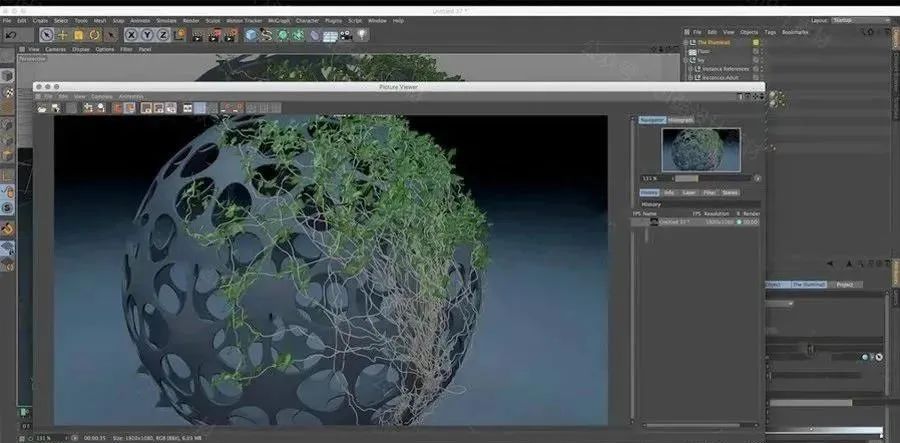Image resolution: width=900 pixels, height=443 pixels.
Task: Click Picture Viewer zoom magnifier icon
Action: pyautogui.click(x=101, y=108)
